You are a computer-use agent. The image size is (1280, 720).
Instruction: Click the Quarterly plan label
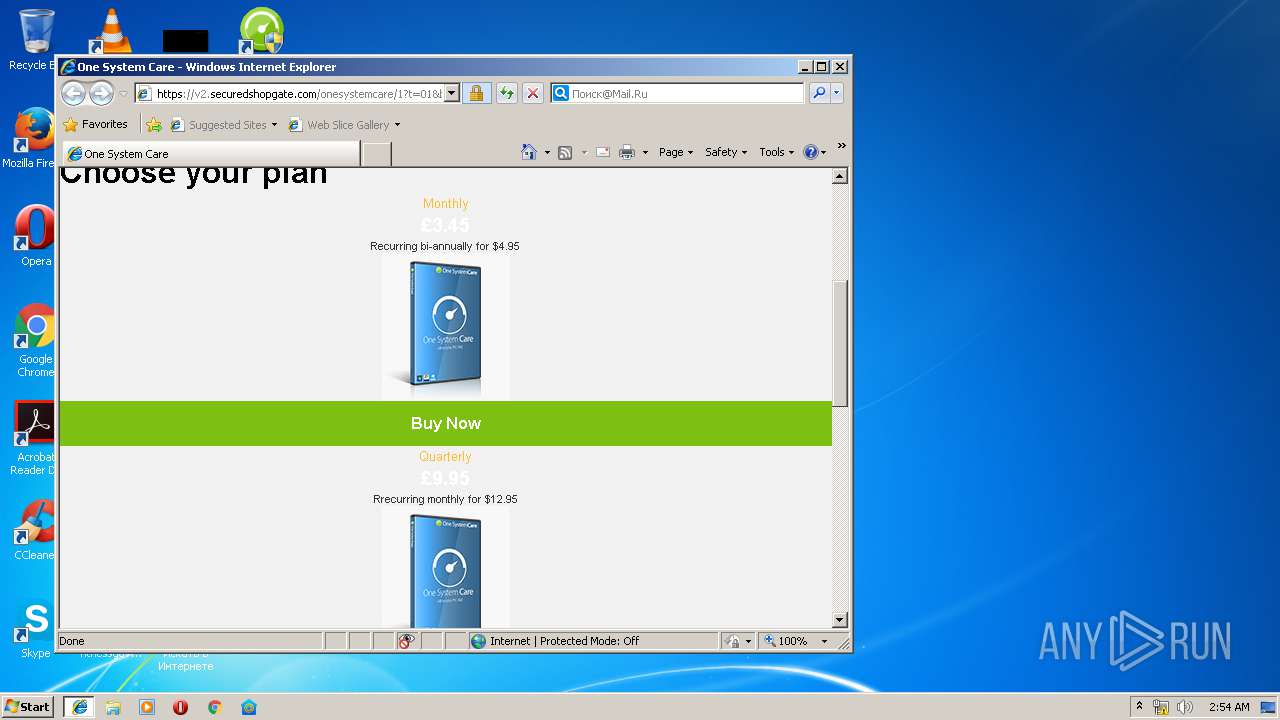[445, 456]
